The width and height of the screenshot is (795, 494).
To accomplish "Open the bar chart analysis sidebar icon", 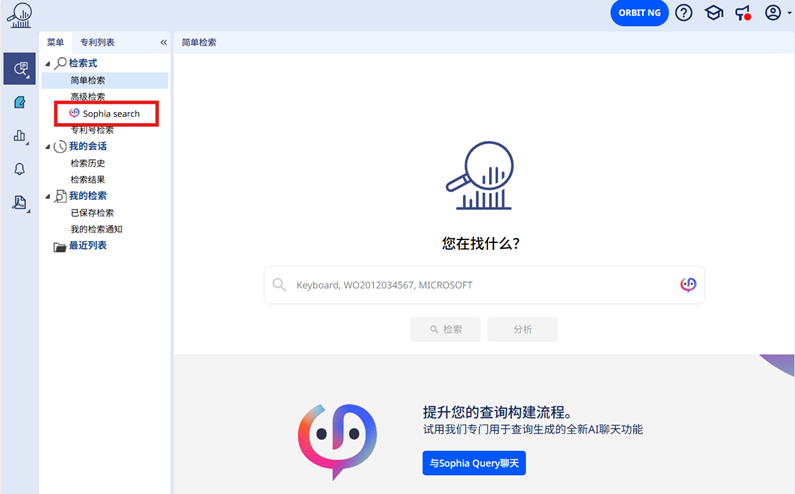I will pyautogui.click(x=20, y=135).
